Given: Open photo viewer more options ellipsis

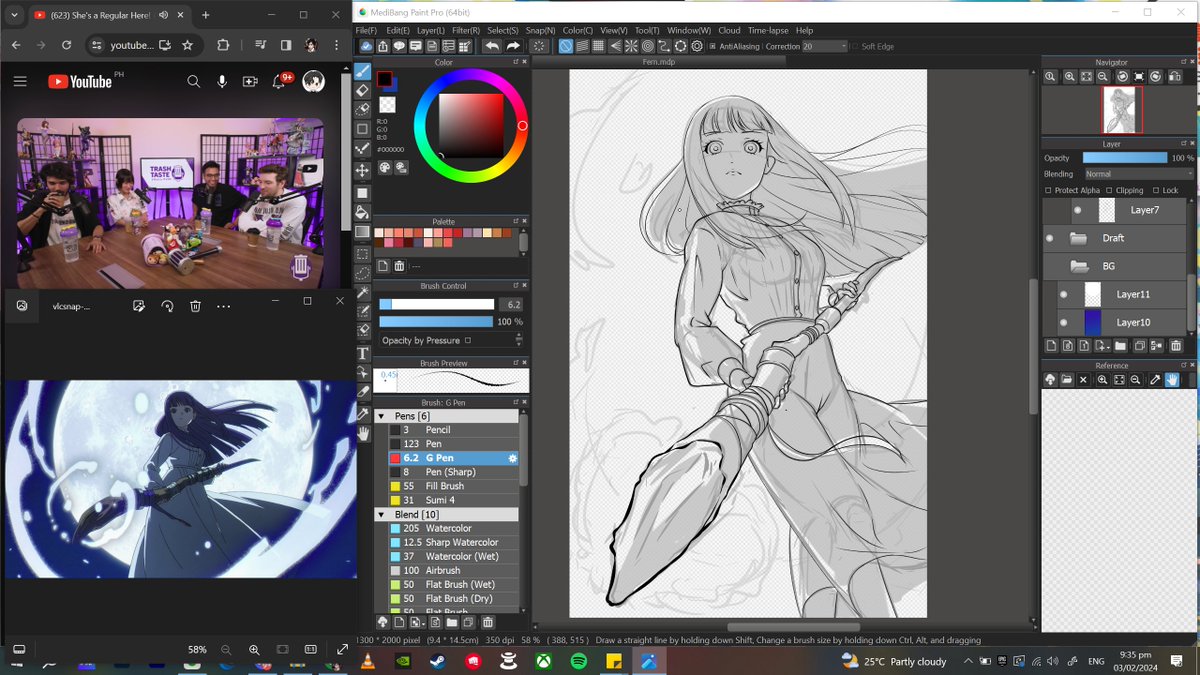Looking at the screenshot, I should point(223,306).
